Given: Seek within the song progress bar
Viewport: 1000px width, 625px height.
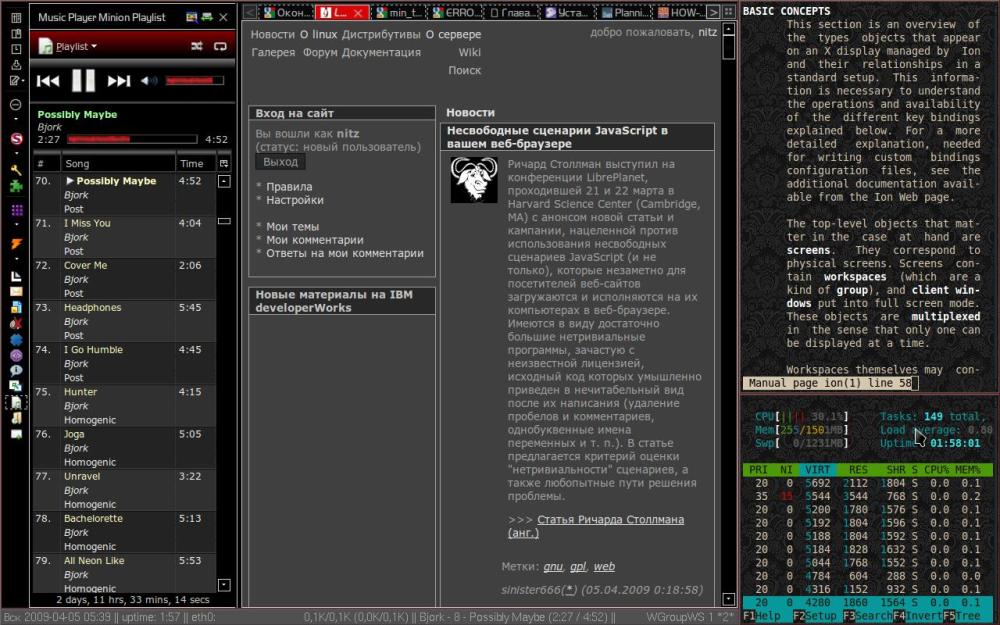Looking at the screenshot, I should coord(132,139).
